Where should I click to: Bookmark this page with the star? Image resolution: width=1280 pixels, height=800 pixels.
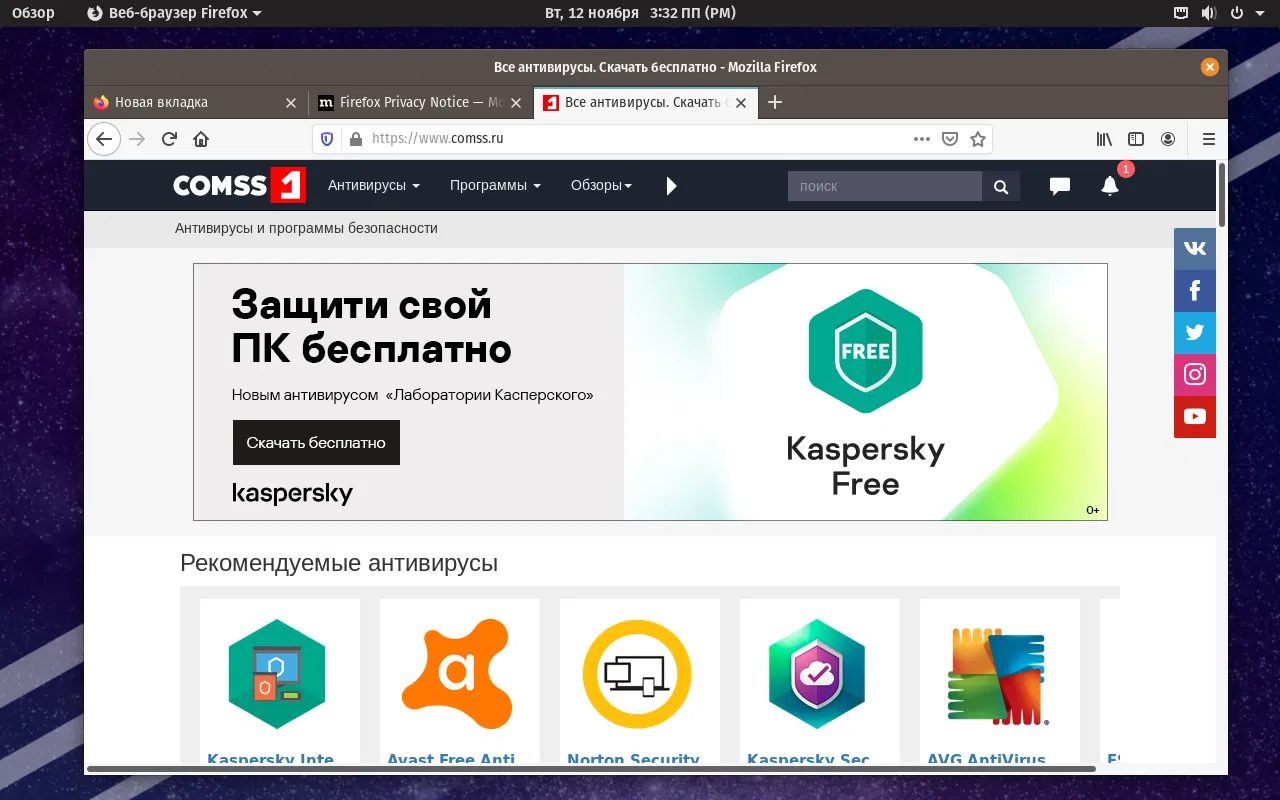click(x=978, y=139)
